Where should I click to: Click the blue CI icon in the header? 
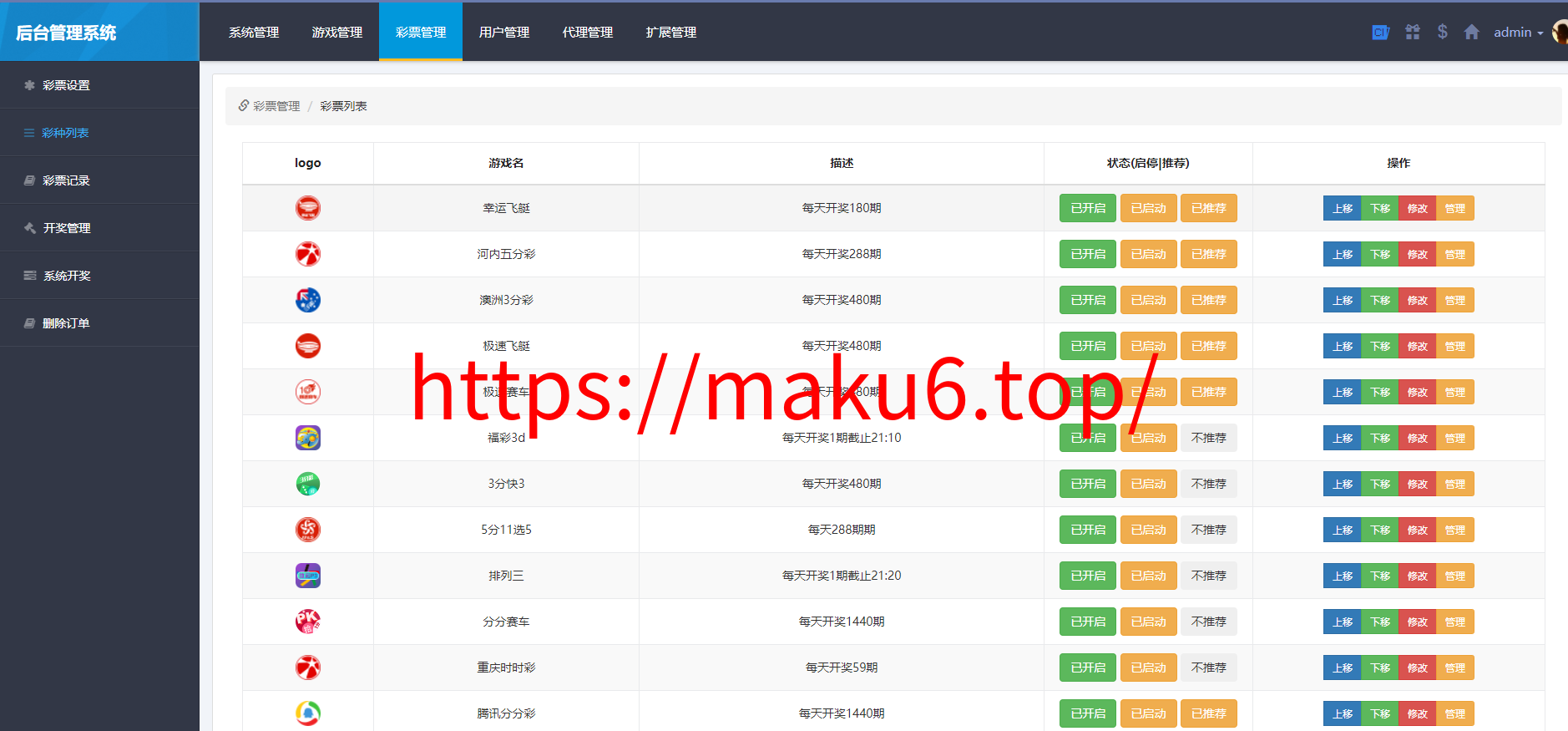(1380, 32)
